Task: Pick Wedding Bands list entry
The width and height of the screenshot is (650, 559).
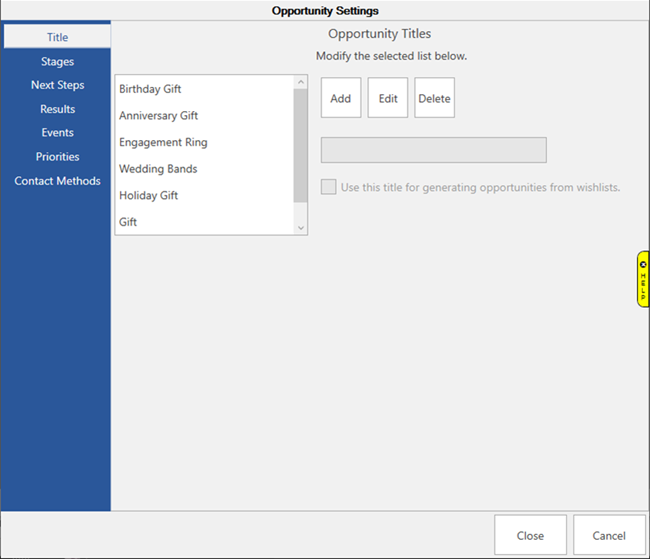Action: 158,169
